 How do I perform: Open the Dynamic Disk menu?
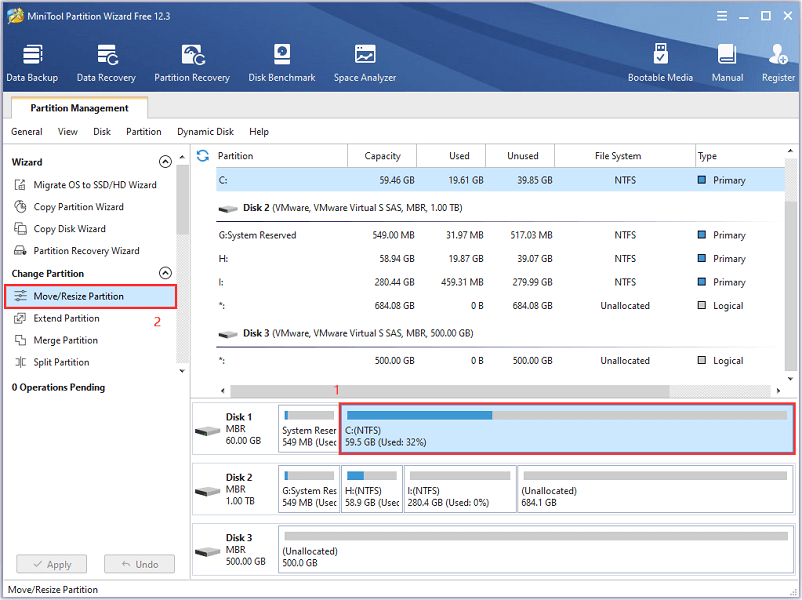pos(205,131)
